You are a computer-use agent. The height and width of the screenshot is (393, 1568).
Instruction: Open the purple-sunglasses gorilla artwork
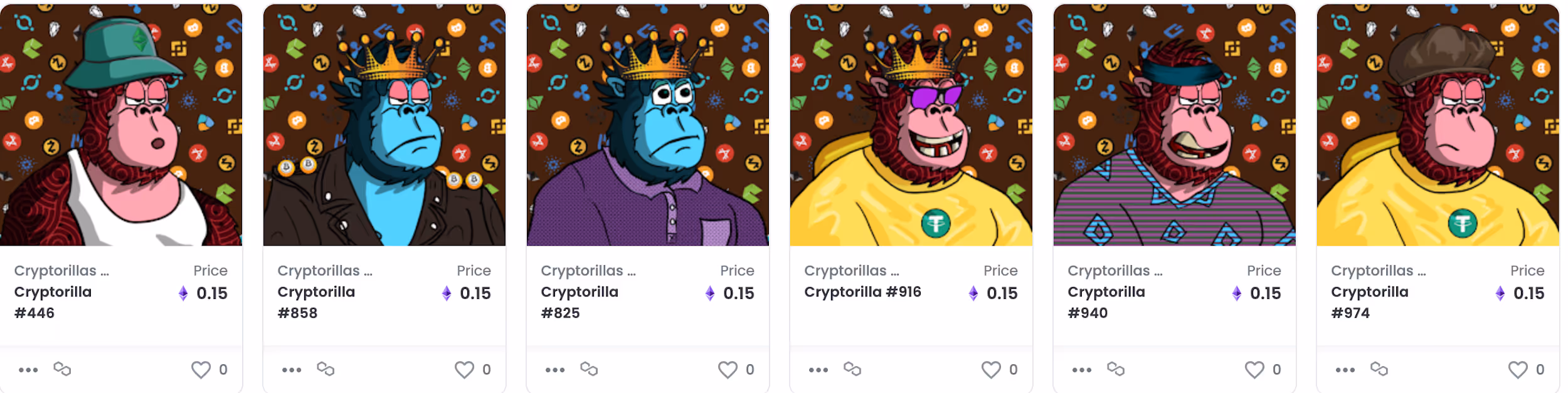point(911,125)
